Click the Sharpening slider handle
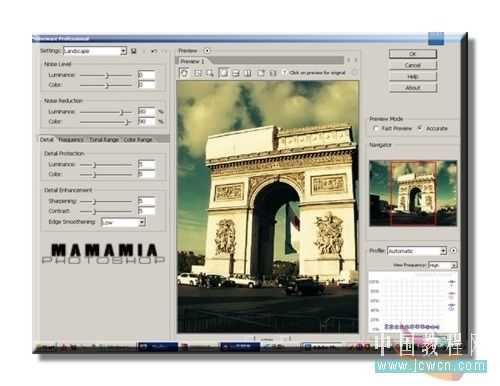Screen dimensions: 500x386 (x=94, y=201)
